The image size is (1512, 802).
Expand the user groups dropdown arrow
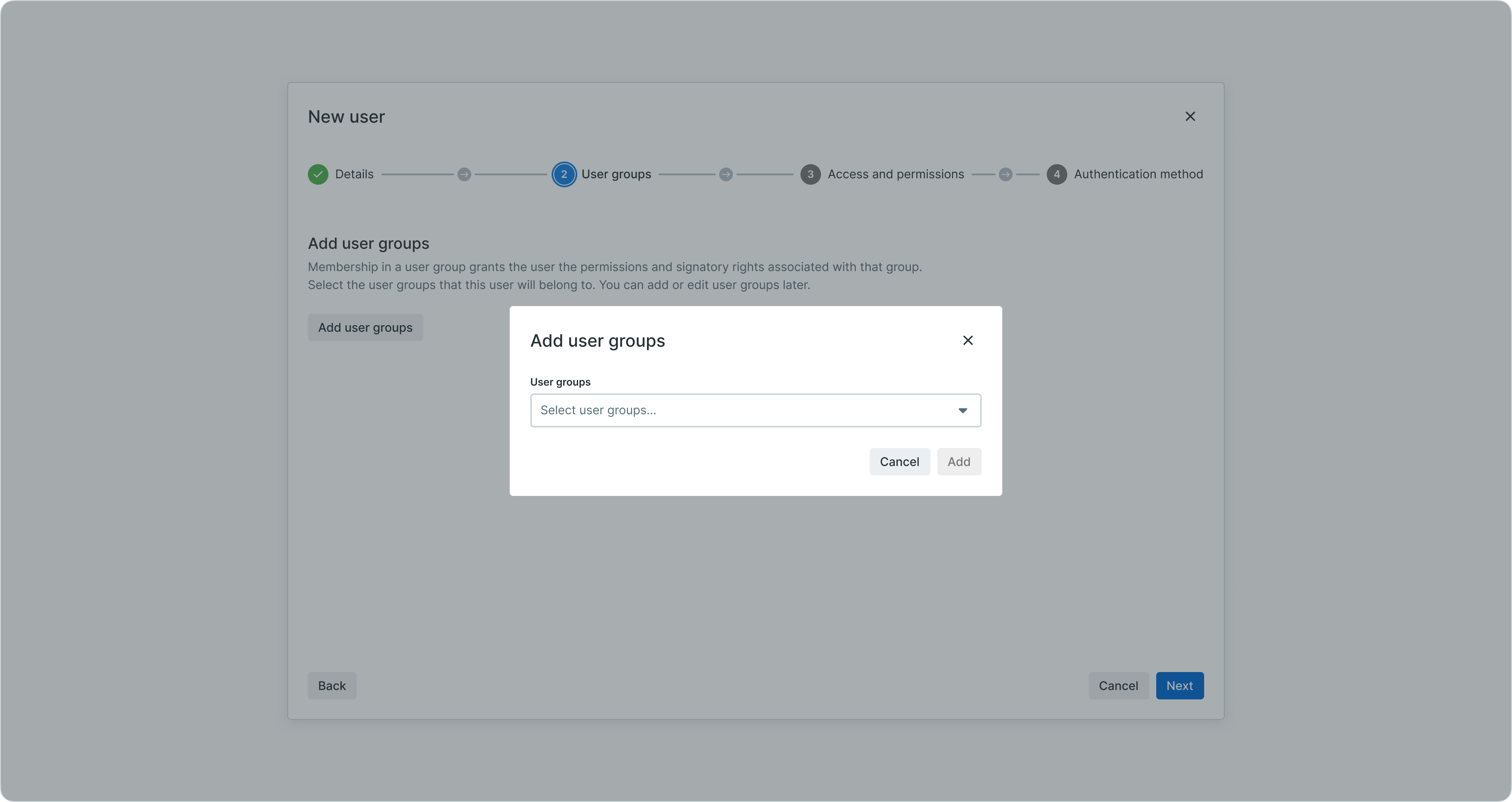962,410
